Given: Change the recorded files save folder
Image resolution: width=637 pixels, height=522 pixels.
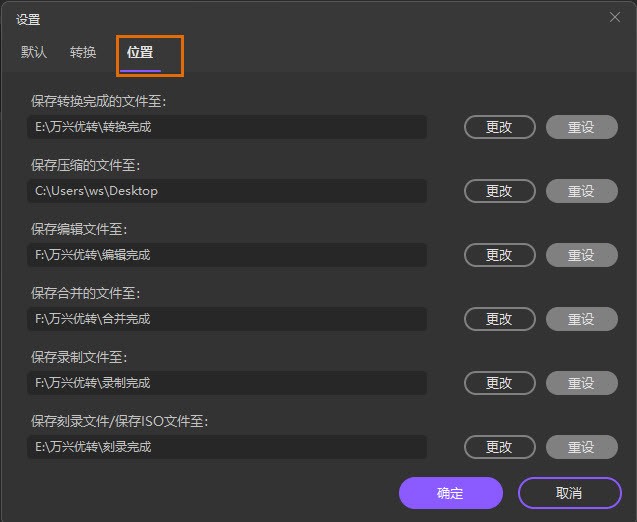Looking at the screenshot, I should coord(499,383).
